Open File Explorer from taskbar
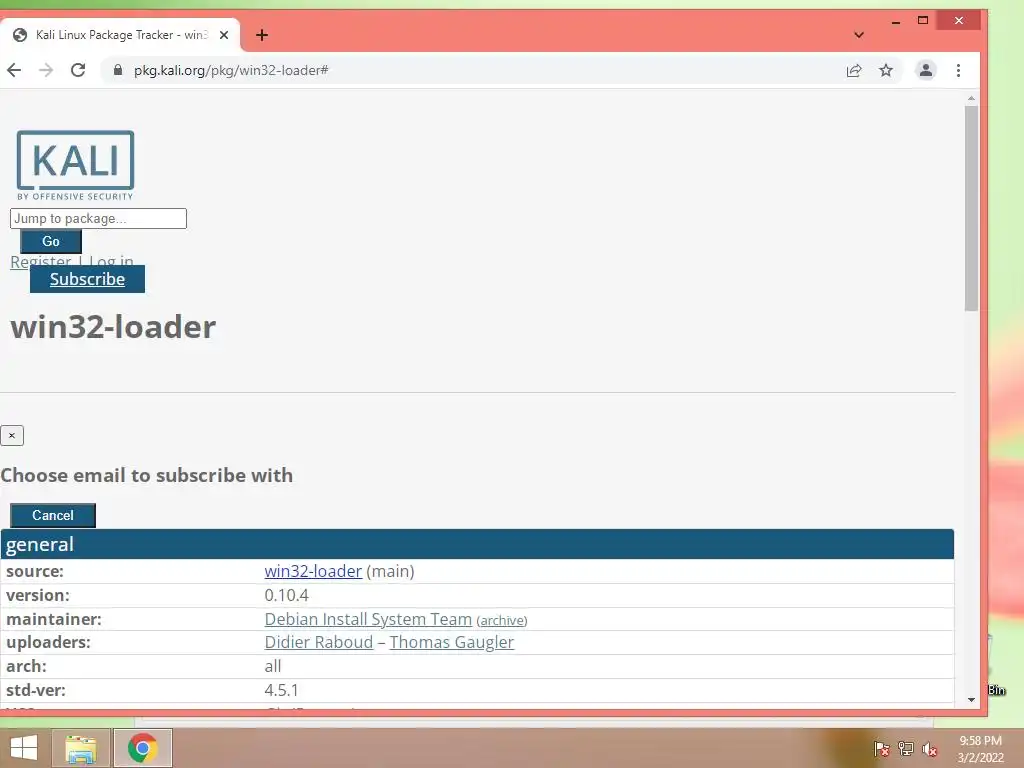 pos(81,748)
